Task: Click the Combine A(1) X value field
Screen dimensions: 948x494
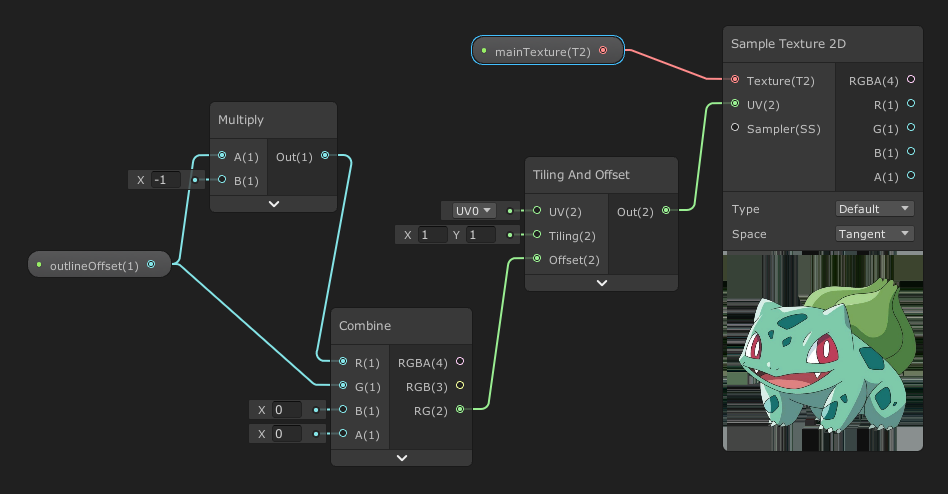Action: click(x=287, y=434)
